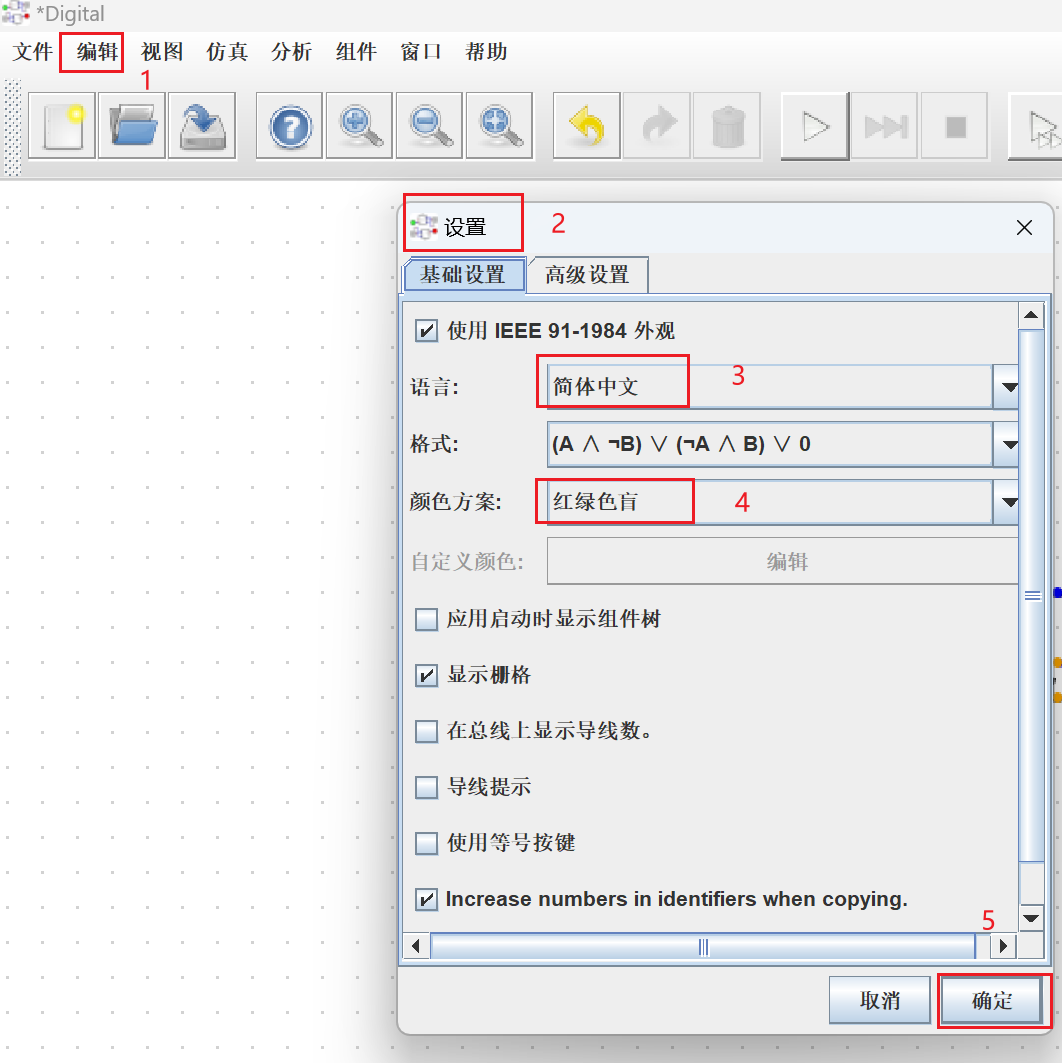Open the 组件 menu
The width and height of the screenshot is (1062, 1063).
tap(356, 52)
